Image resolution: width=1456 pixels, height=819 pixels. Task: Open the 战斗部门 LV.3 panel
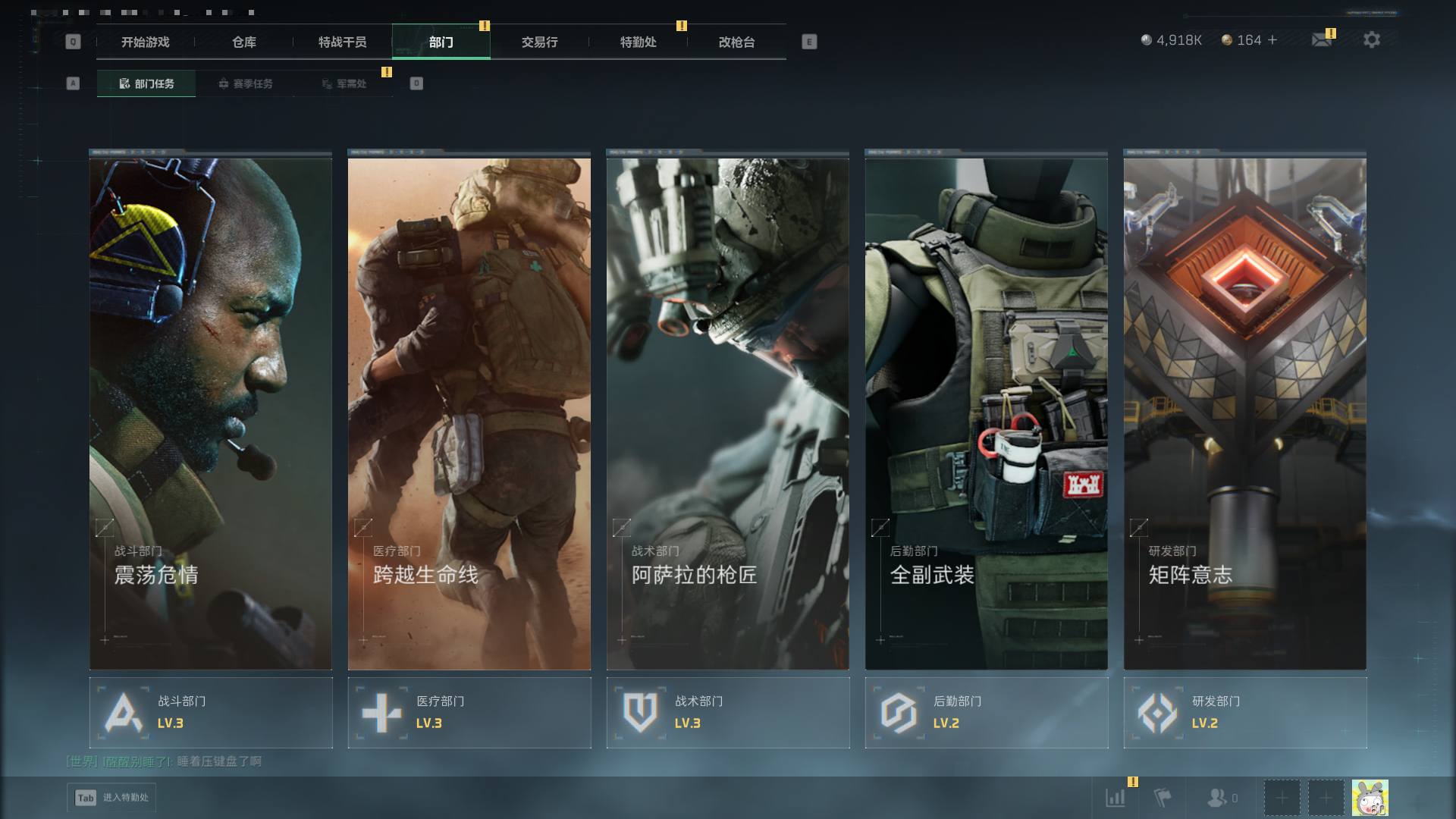click(211, 713)
